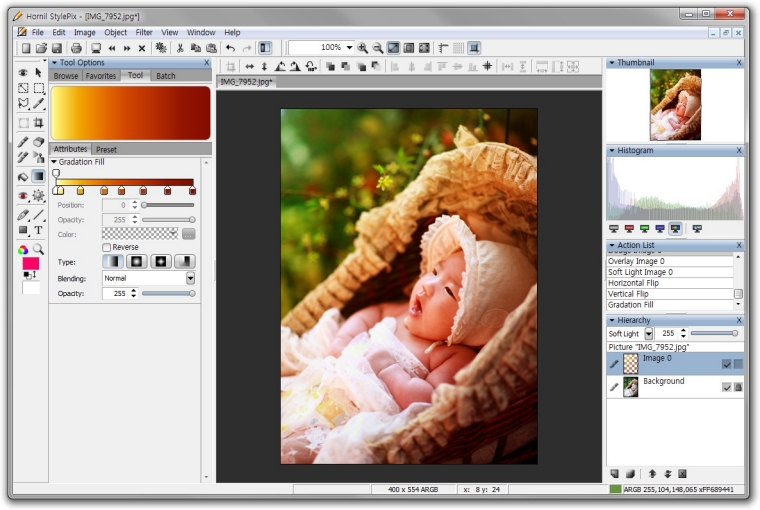Show the red channel histogram
The height and width of the screenshot is (510, 760).
point(629,229)
